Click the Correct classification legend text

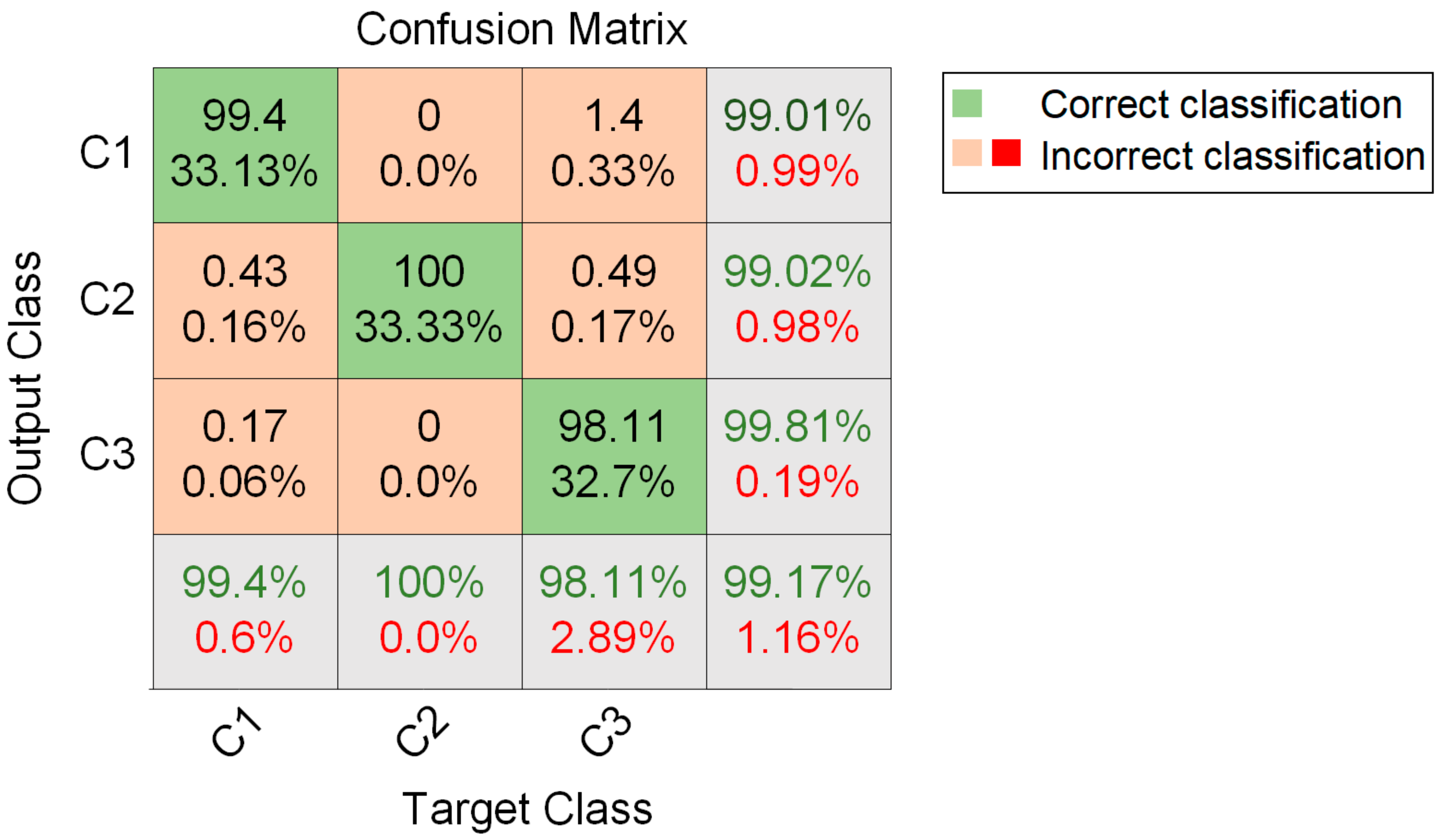click(x=1220, y=105)
